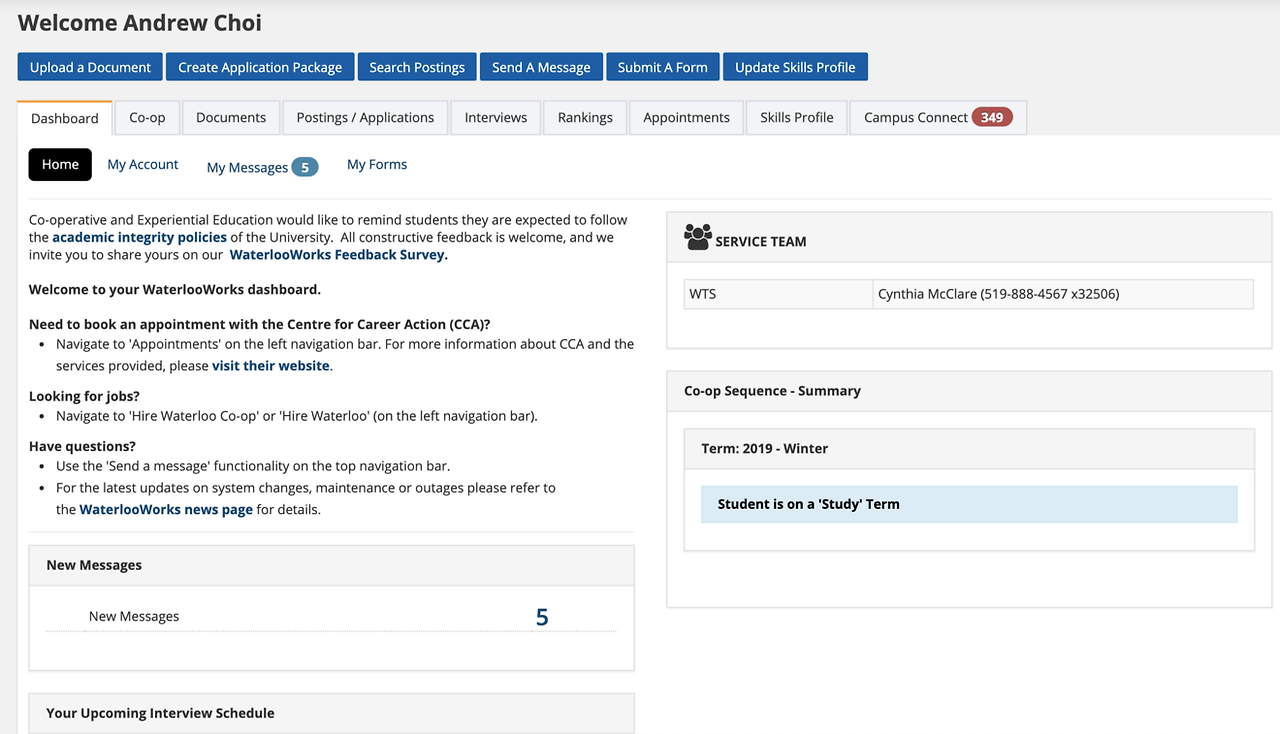The image size is (1280, 734).
Task: Switch to the Co-op tab
Action: coord(147,117)
